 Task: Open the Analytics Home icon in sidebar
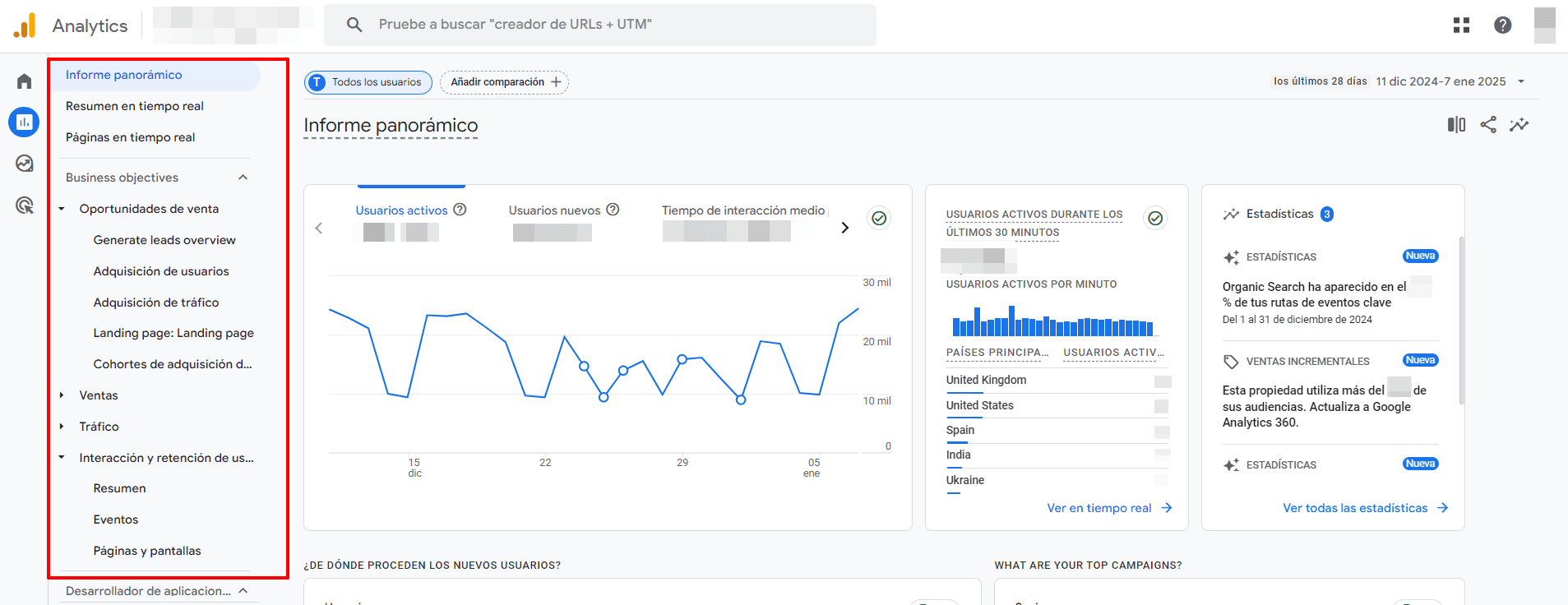point(25,81)
